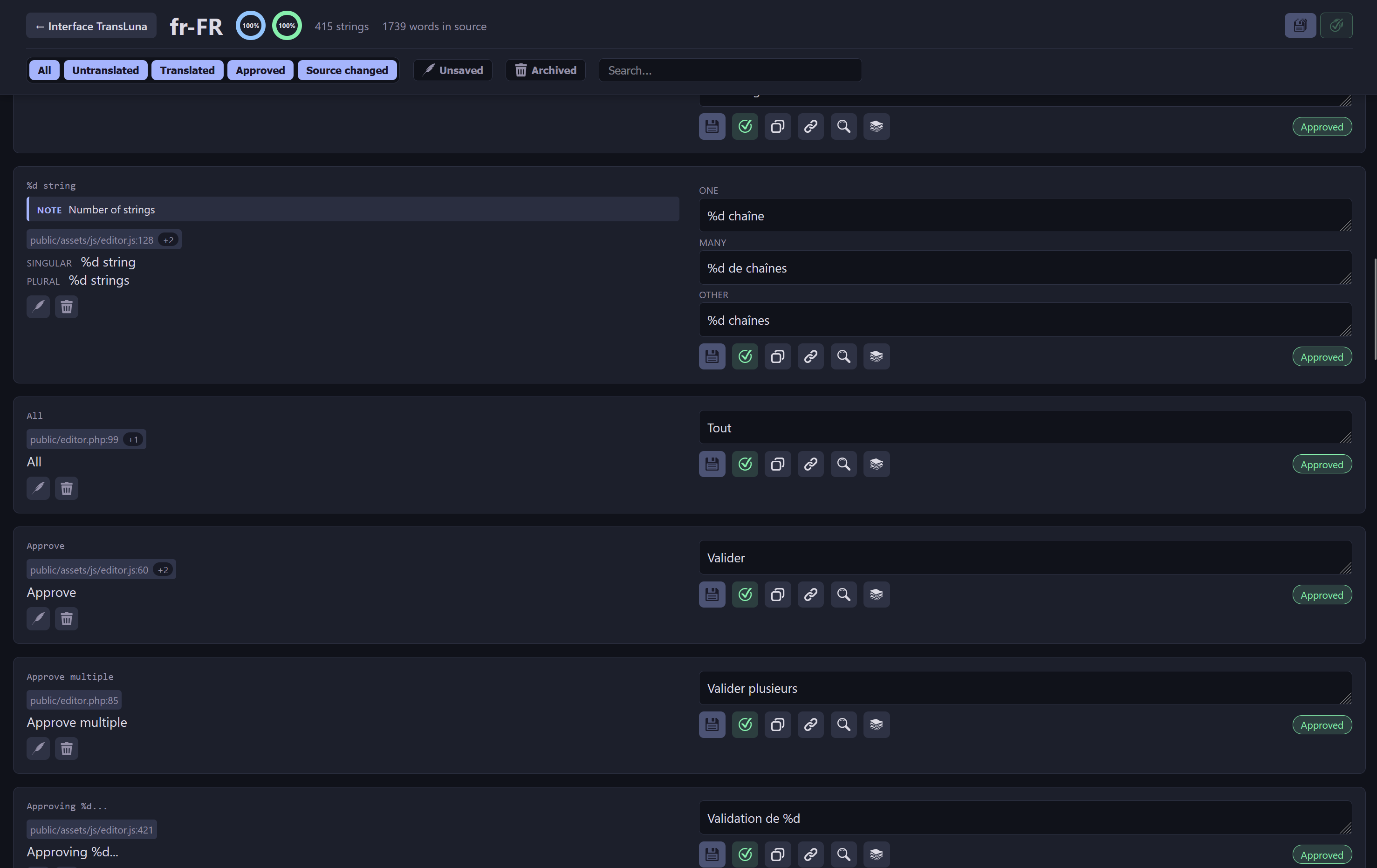Click approve all icon in top right header
The height and width of the screenshot is (868, 1377).
[1336, 25]
